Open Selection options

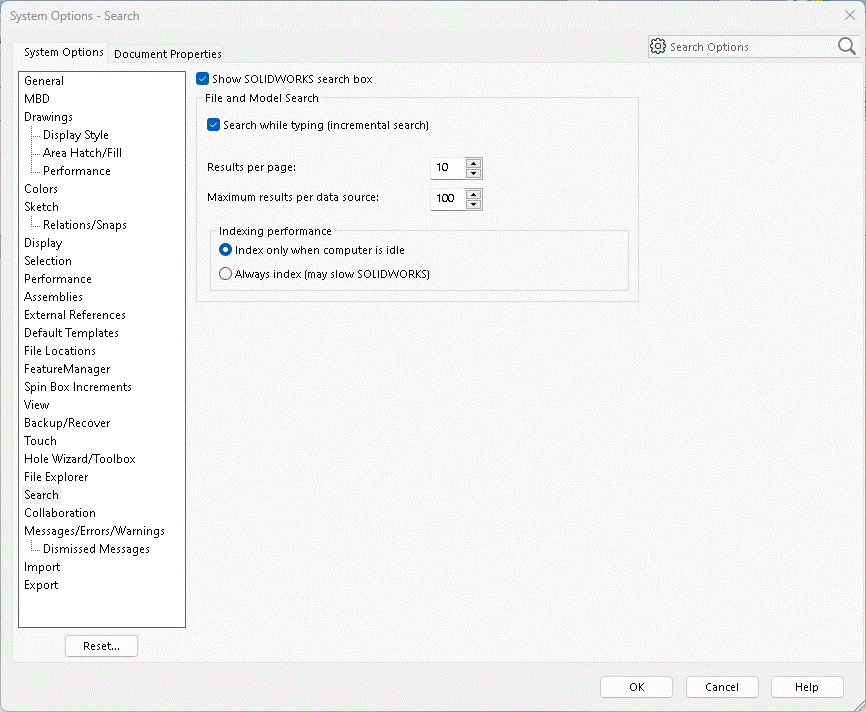click(x=47, y=261)
